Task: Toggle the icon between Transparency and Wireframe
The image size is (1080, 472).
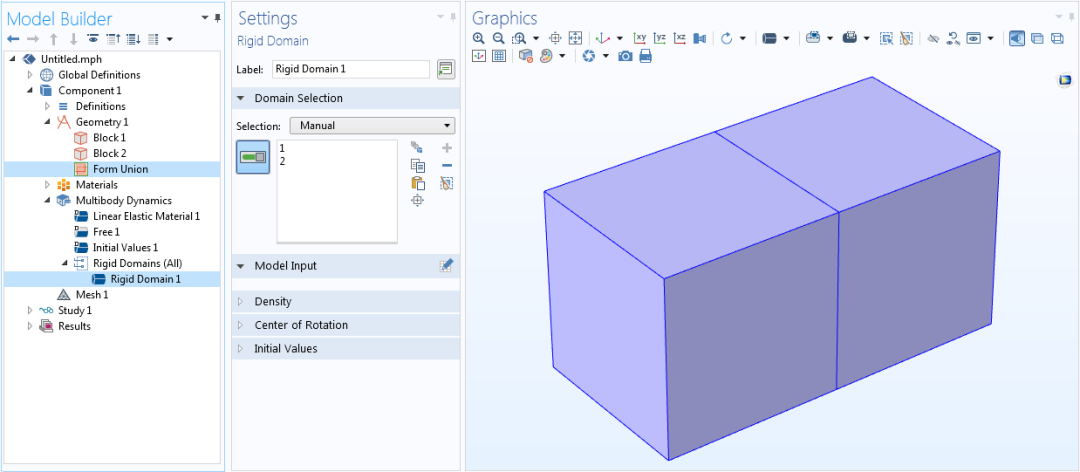Action: (x=1037, y=39)
